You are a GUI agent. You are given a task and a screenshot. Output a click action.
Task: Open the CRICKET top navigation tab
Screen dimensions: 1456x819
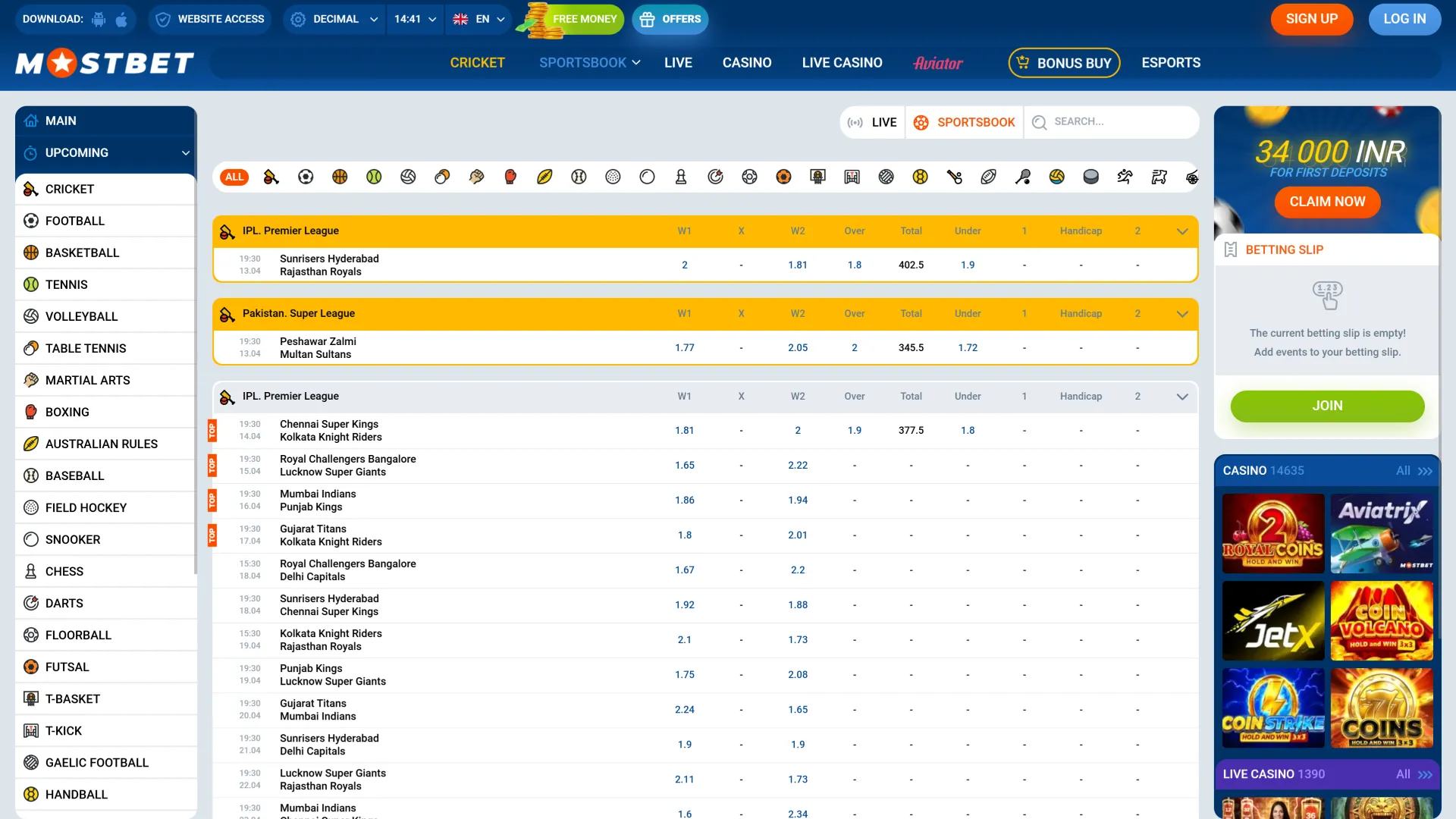[x=477, y=63]
